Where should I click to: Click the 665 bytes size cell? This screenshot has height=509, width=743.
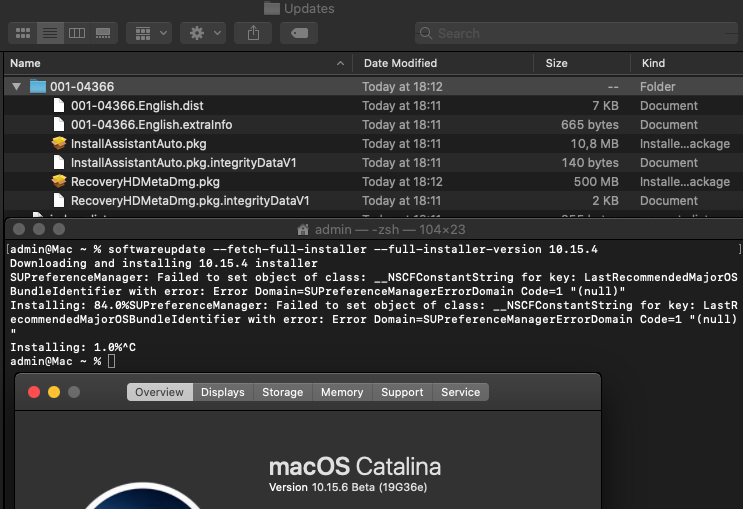tap(589, 125)
